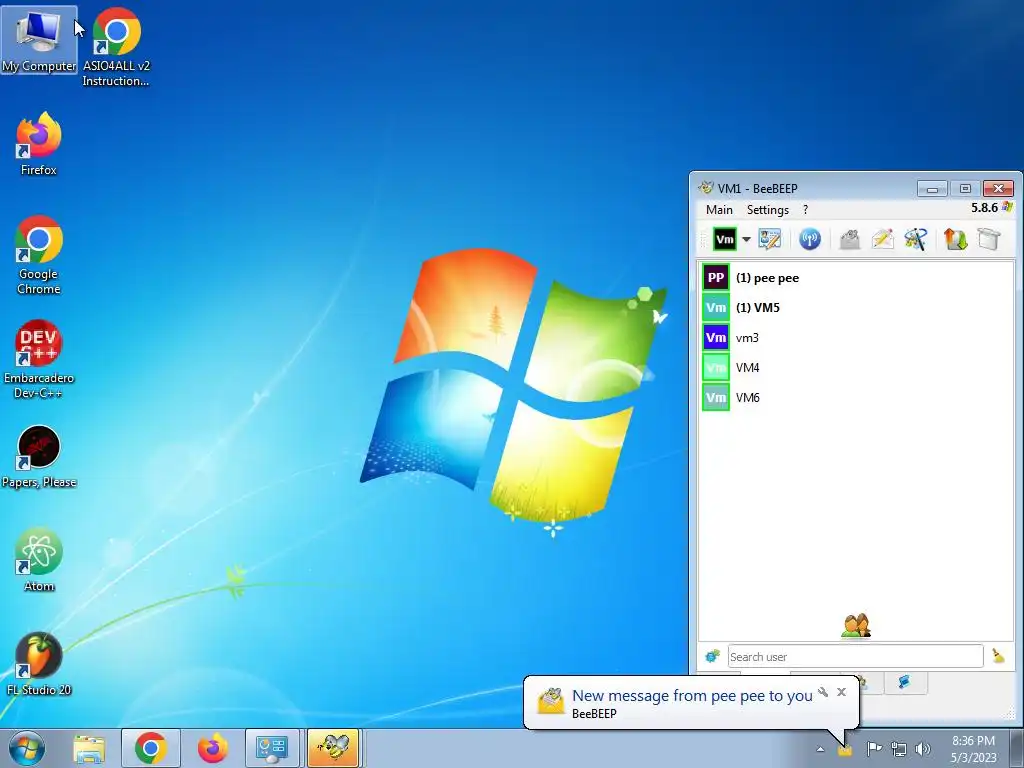
Task: Click the group with wand create icon
Action: (x=916, y=239)
